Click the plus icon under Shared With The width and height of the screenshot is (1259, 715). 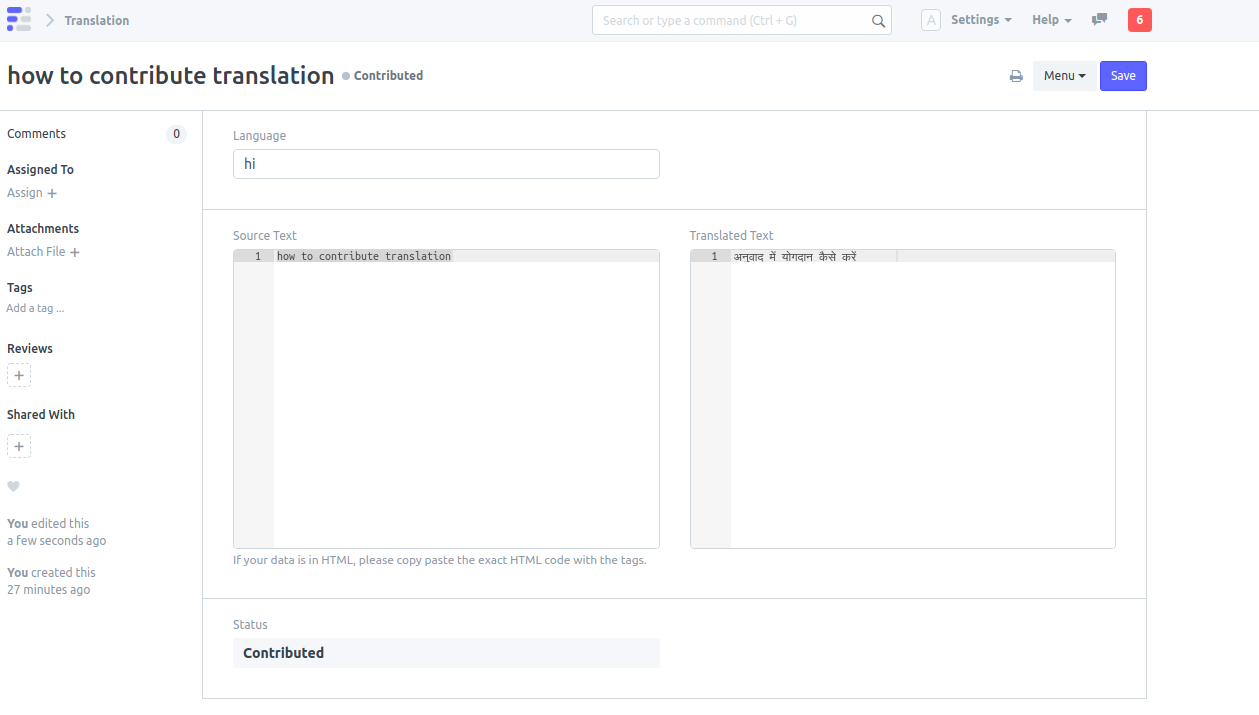[19, 446]
